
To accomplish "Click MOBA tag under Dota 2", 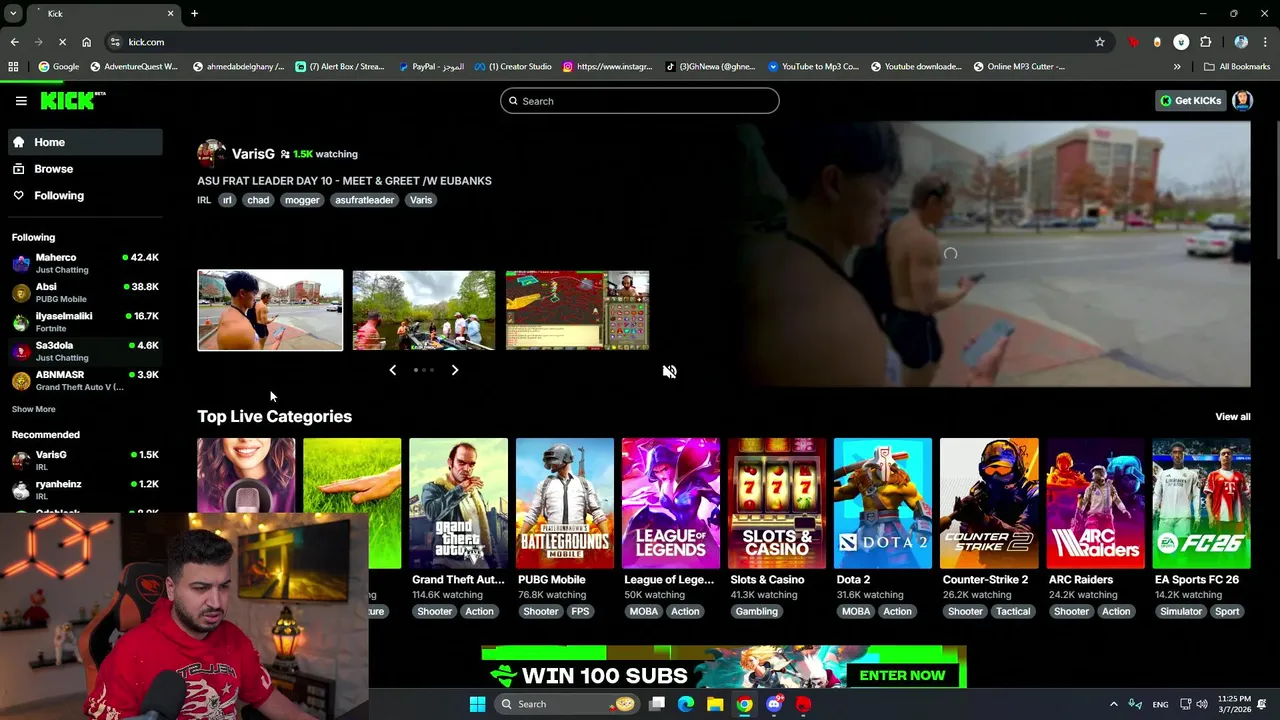I will point(856,612).
